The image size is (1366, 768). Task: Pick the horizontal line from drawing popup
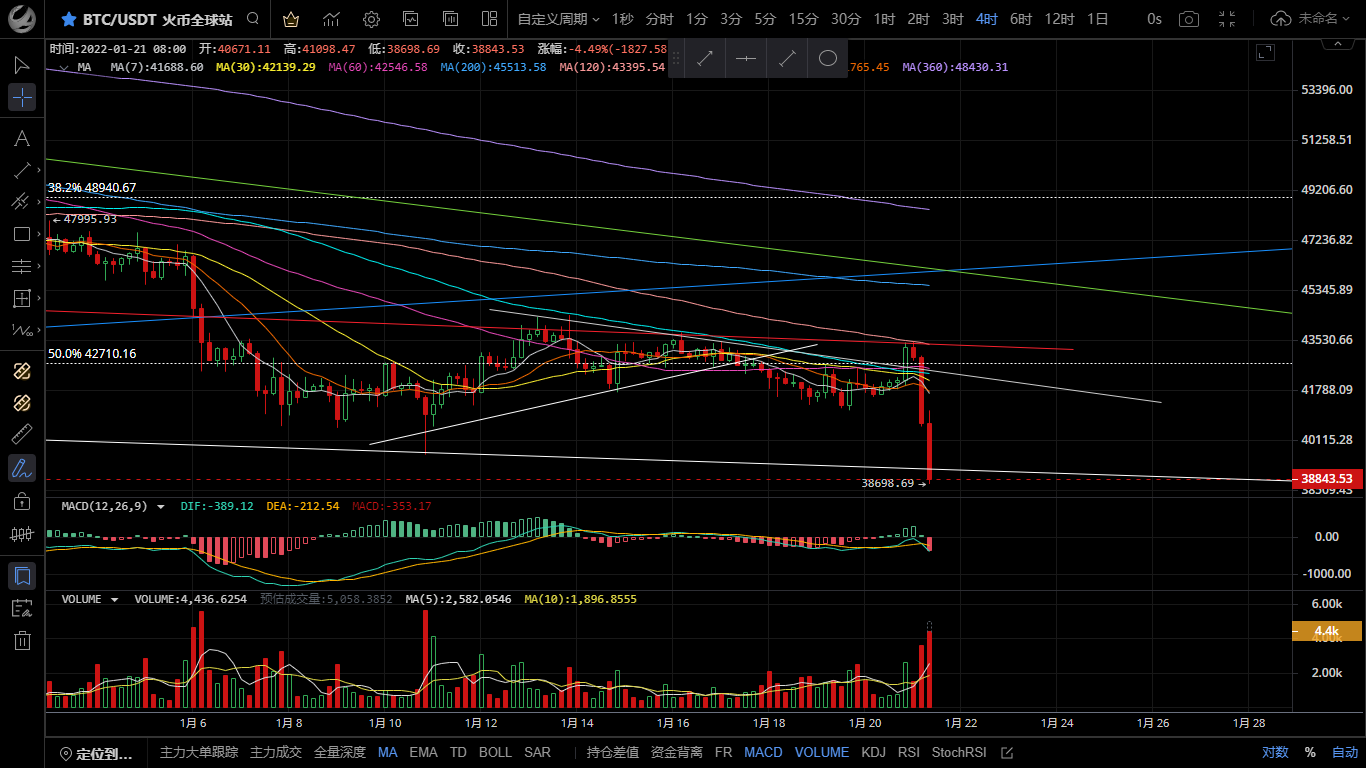point(746,59)
